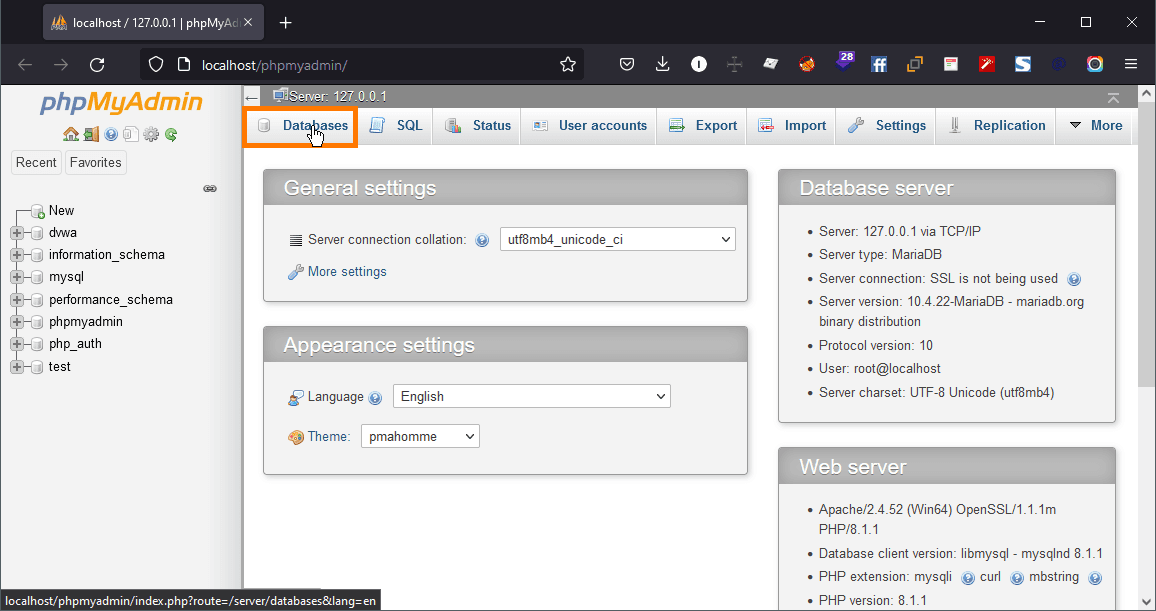Click the red magic wand extension icon

987,65
